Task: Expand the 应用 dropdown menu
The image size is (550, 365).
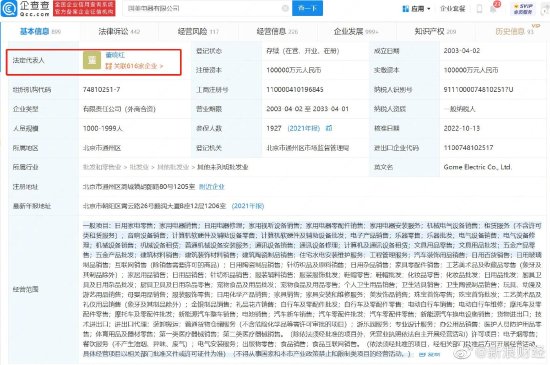Action: (x=429, y=9)
